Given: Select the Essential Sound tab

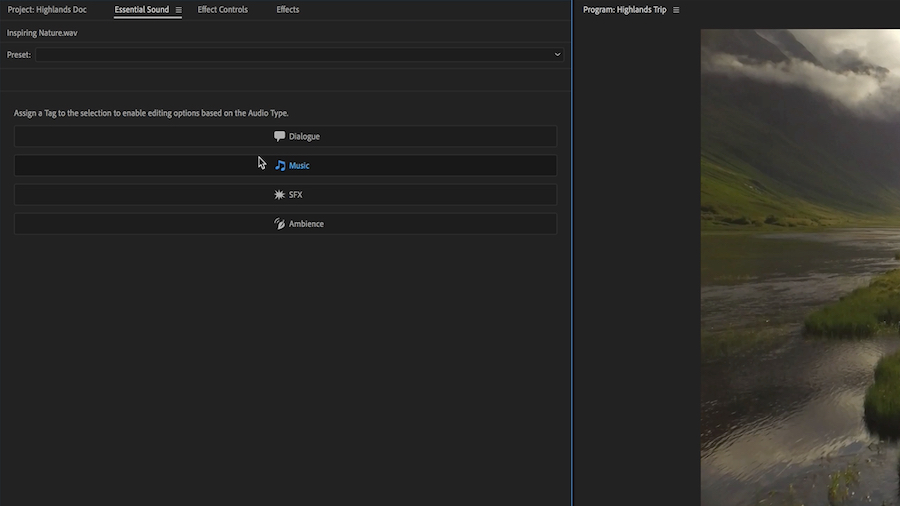Looking at the screenshot, I should [x=141, y=10].
